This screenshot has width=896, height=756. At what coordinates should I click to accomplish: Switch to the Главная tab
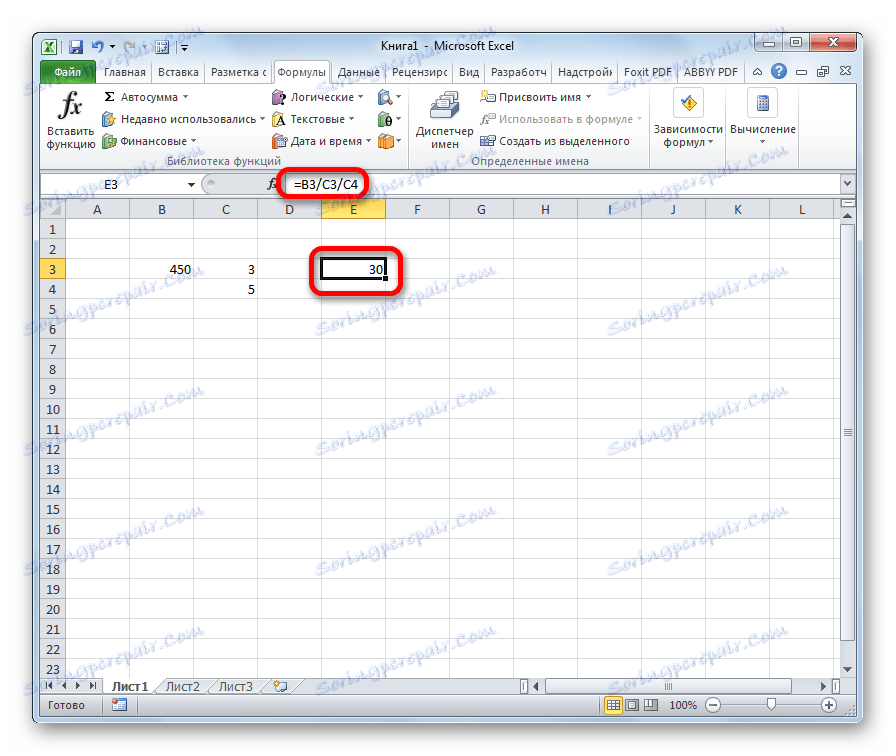coord(125,73)
